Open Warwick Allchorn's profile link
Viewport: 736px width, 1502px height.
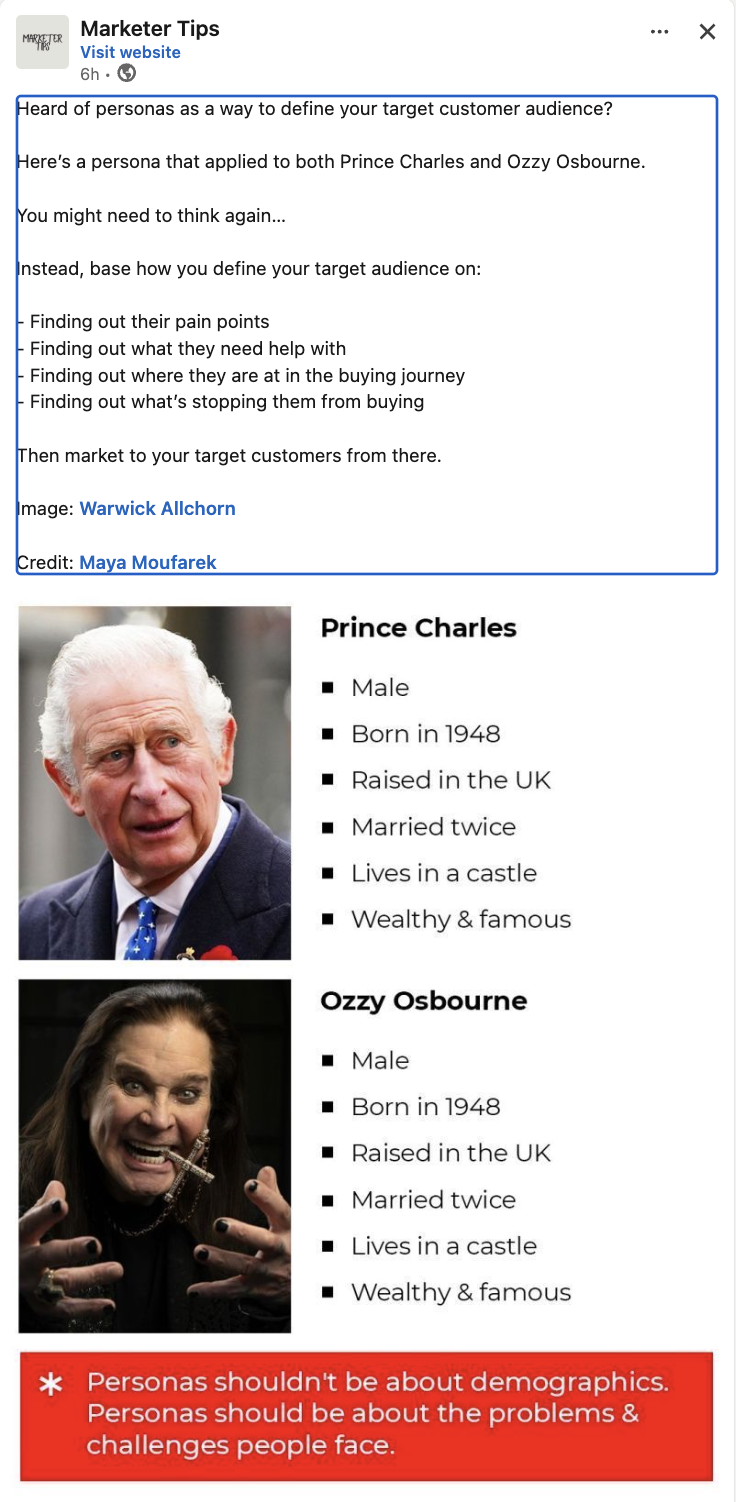pos(157,508)
